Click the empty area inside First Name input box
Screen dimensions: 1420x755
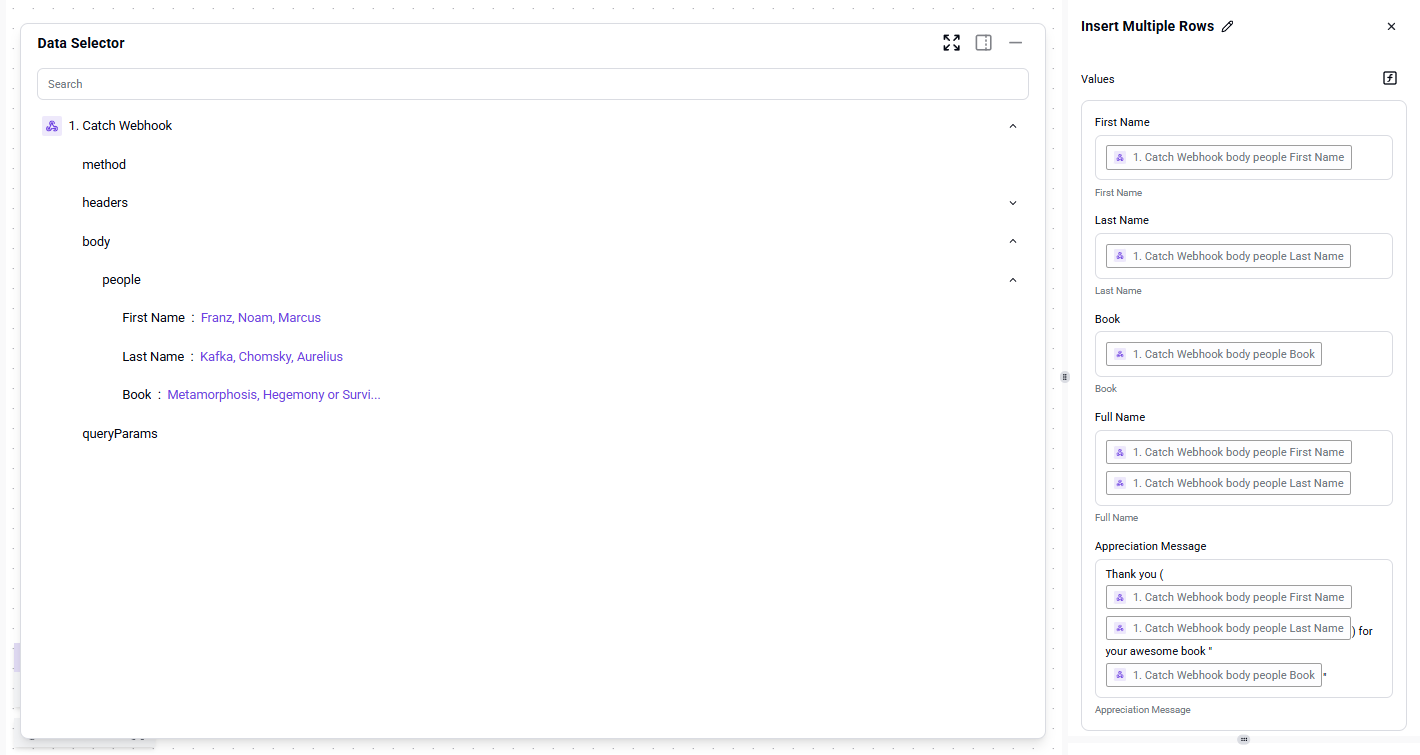pyautogui.click(x=1370, y=157)
